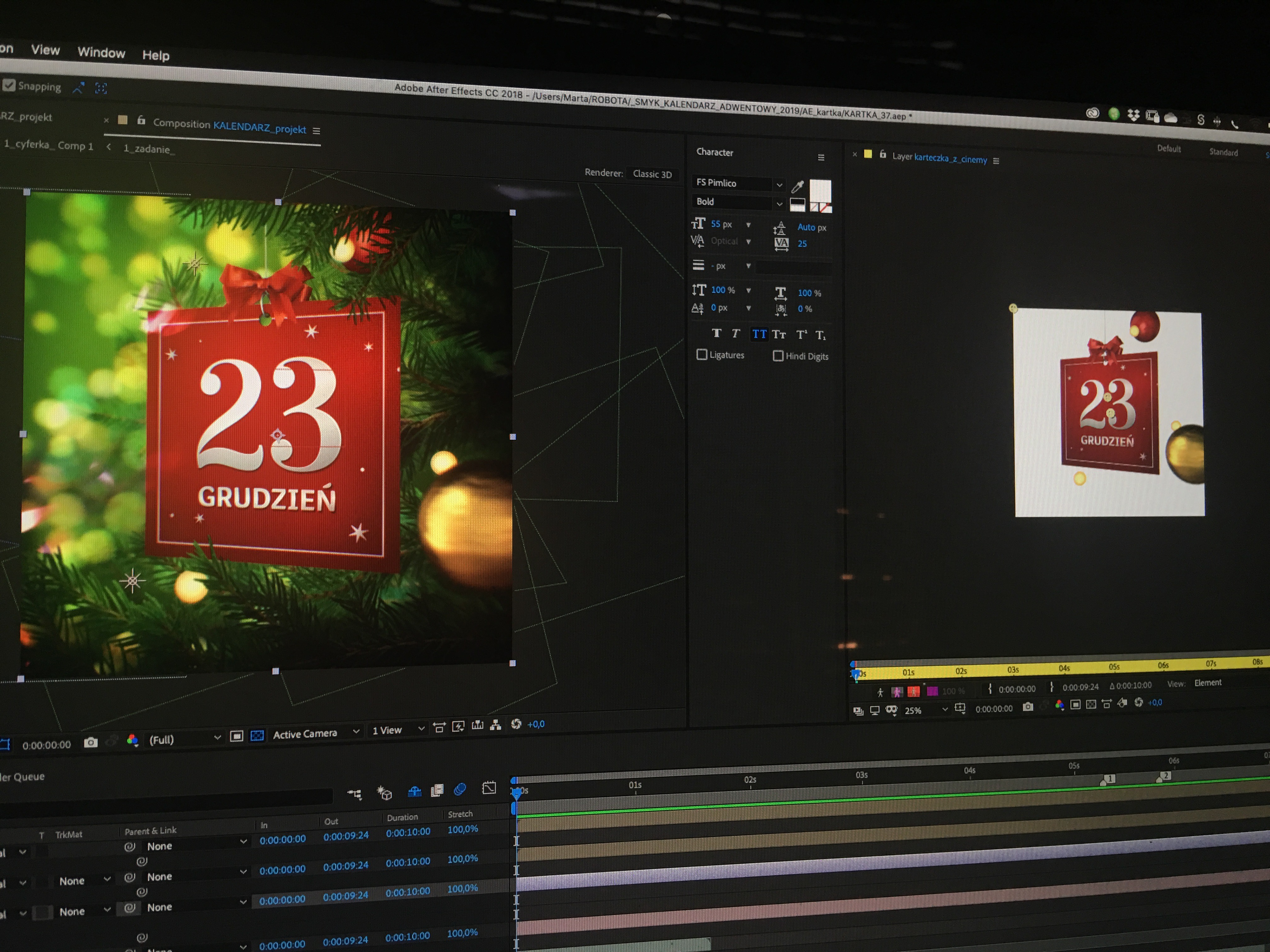Open the Bold font style dropdown

(779, 204)
